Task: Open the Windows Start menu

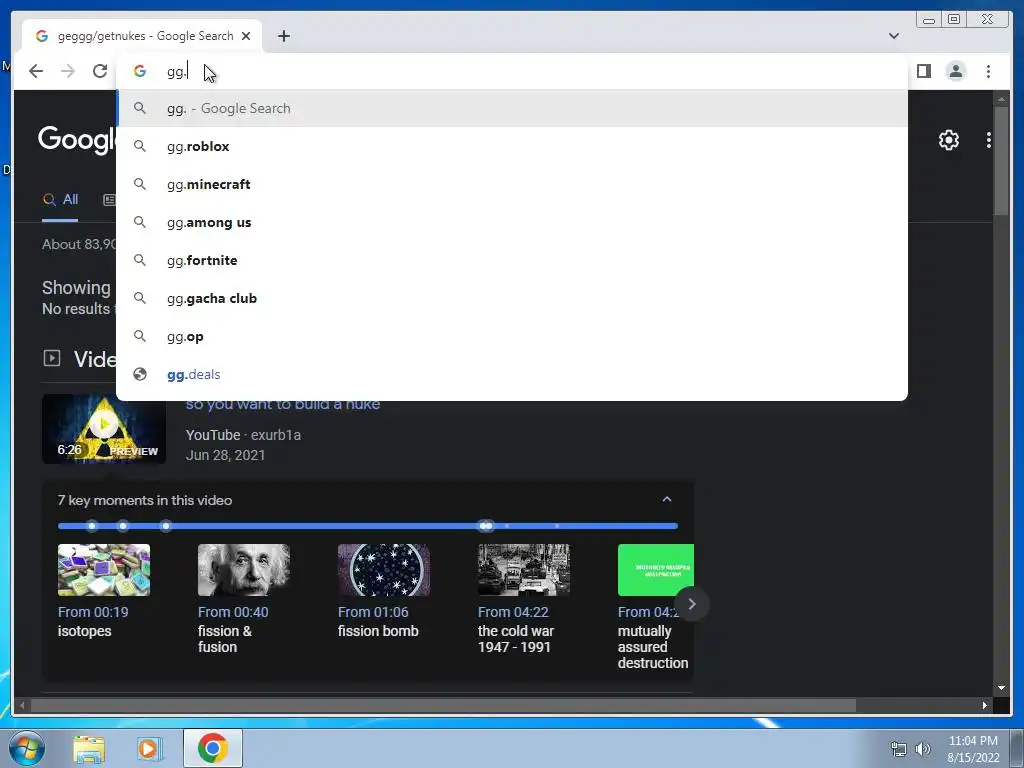Action: tap(27, 748)
